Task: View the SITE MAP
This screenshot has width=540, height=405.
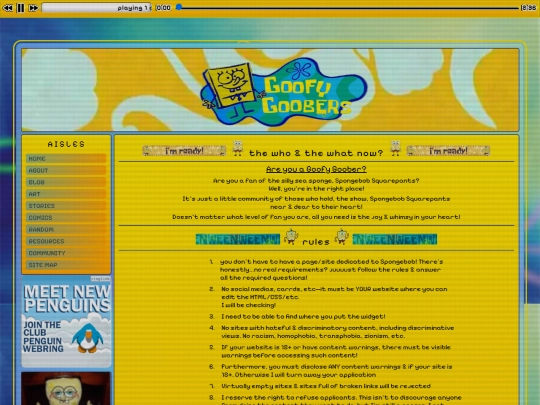Action: click(x=66, y=264)
